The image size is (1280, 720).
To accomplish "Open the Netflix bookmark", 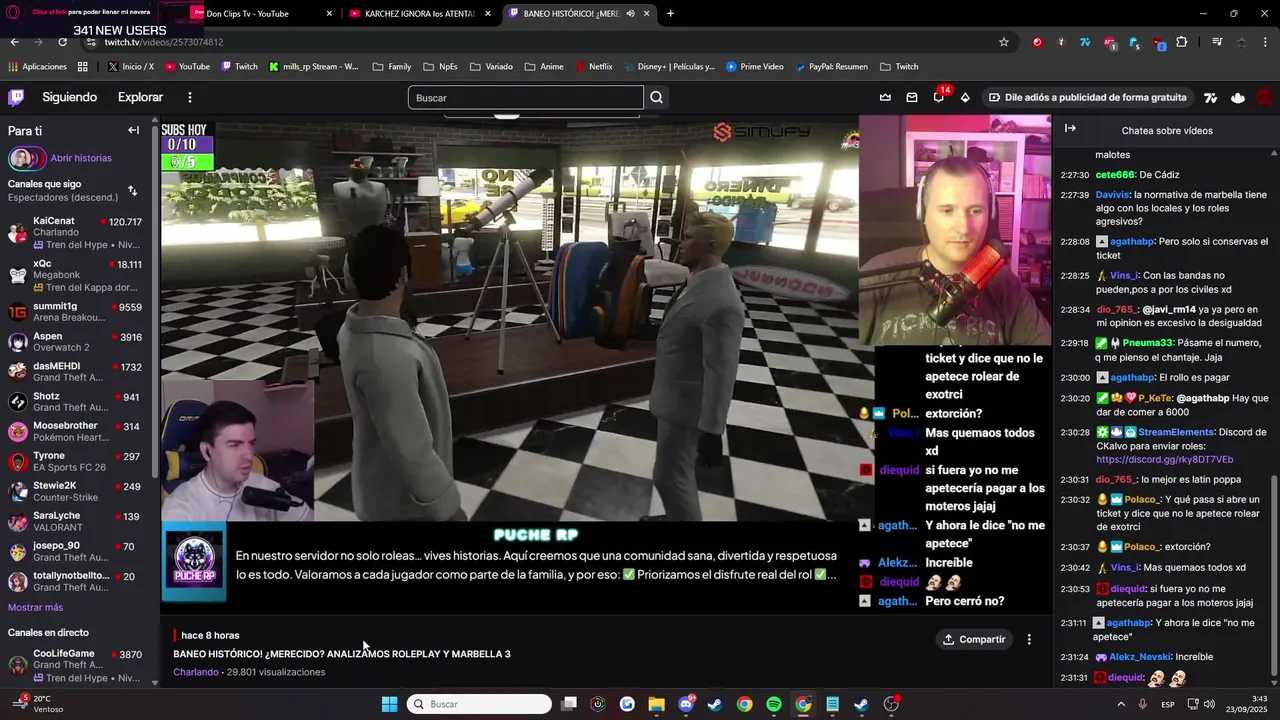I will click(594, 67).
